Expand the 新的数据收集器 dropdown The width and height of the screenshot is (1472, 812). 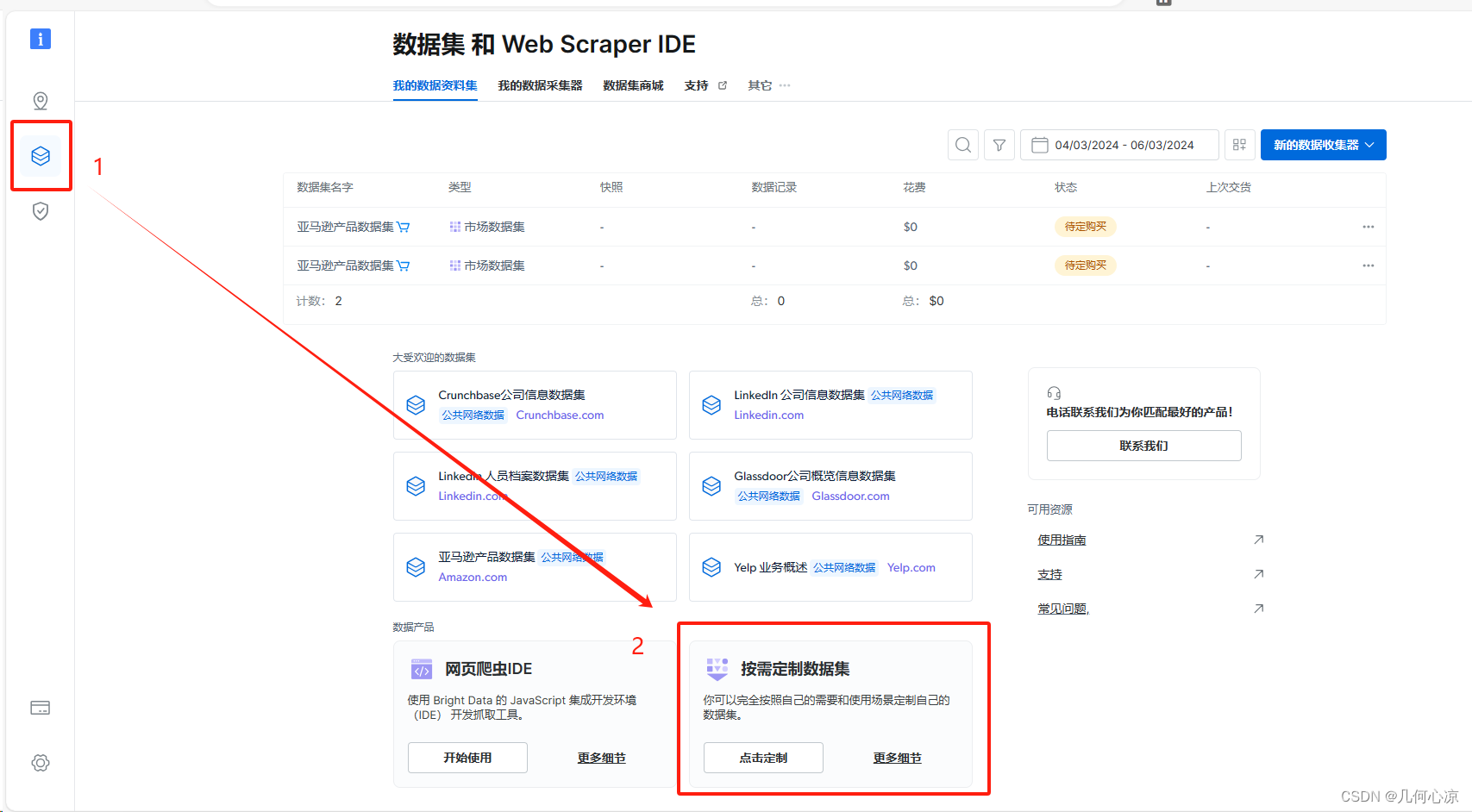[1324, 145]
